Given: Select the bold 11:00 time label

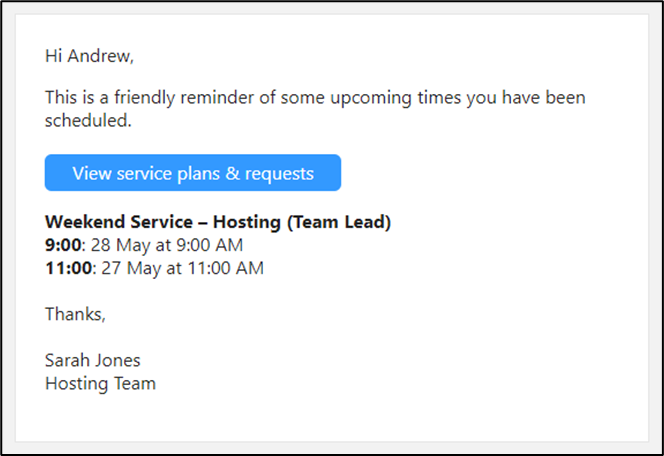Looking at the screenshot, I should click(x=68, y=268).
